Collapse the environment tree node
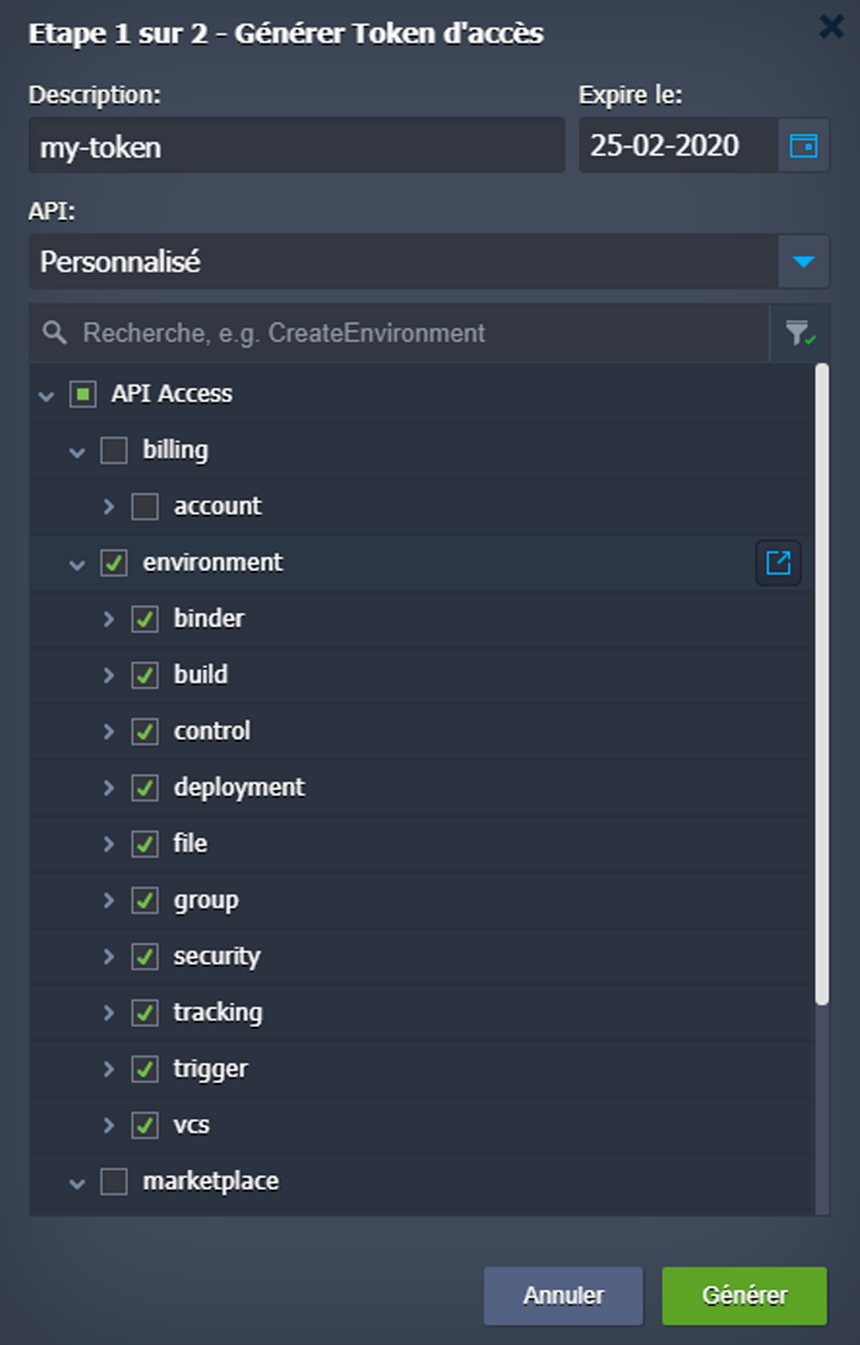 pos(77,564)
